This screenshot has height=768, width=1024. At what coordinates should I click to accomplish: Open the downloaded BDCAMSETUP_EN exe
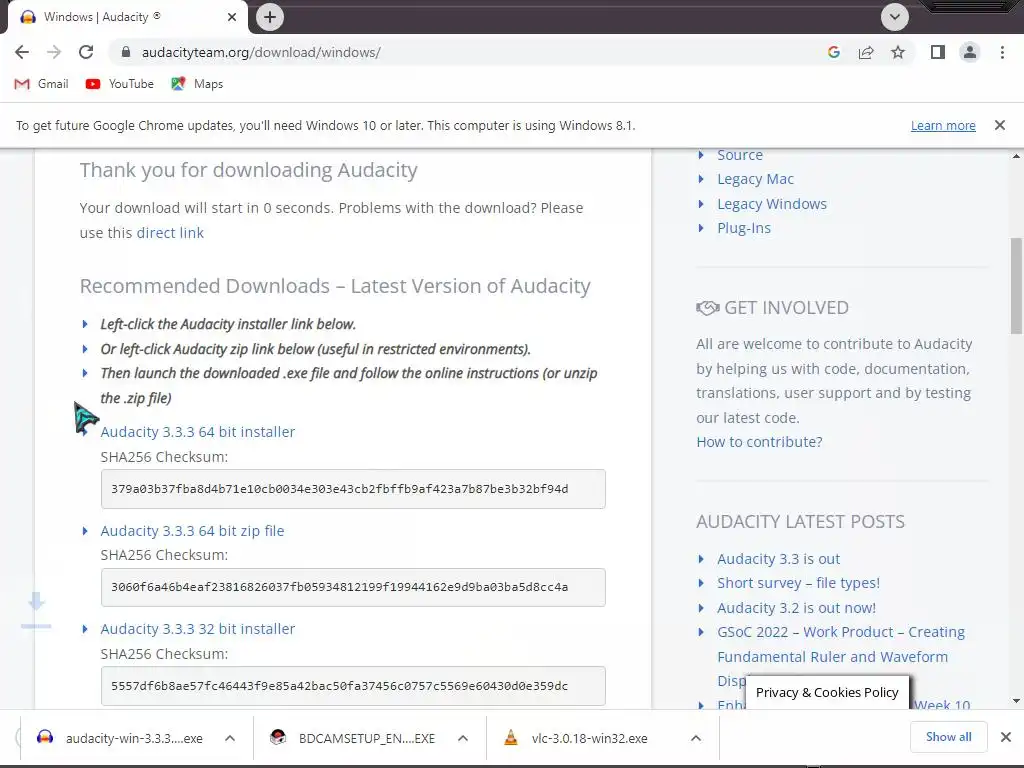tap(366, 739)
